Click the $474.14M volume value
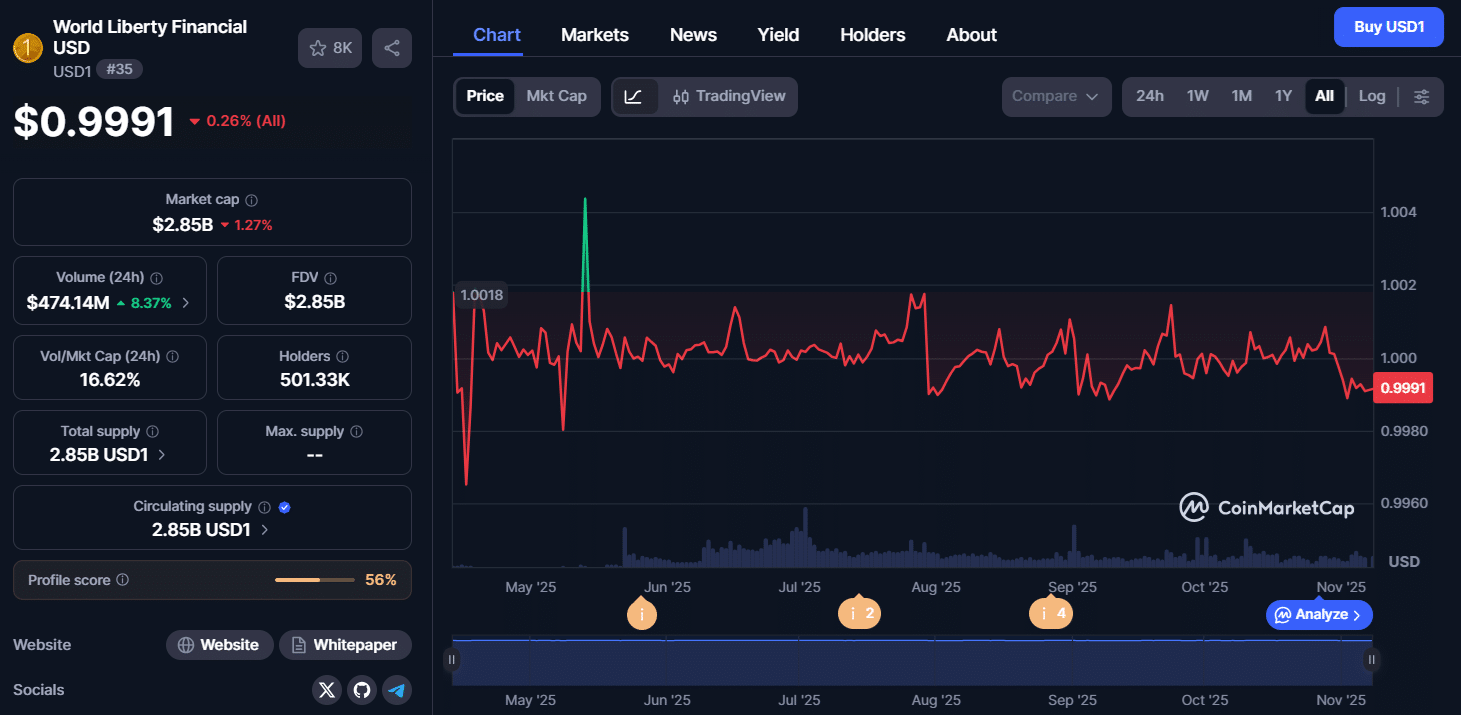Screen dimensions: 1461x715 pos(68,302)
